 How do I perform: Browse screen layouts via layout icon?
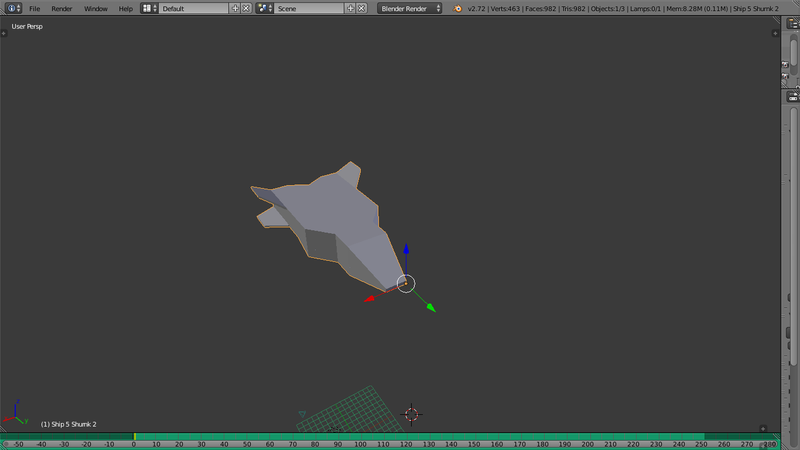click(x=149, y=8)
